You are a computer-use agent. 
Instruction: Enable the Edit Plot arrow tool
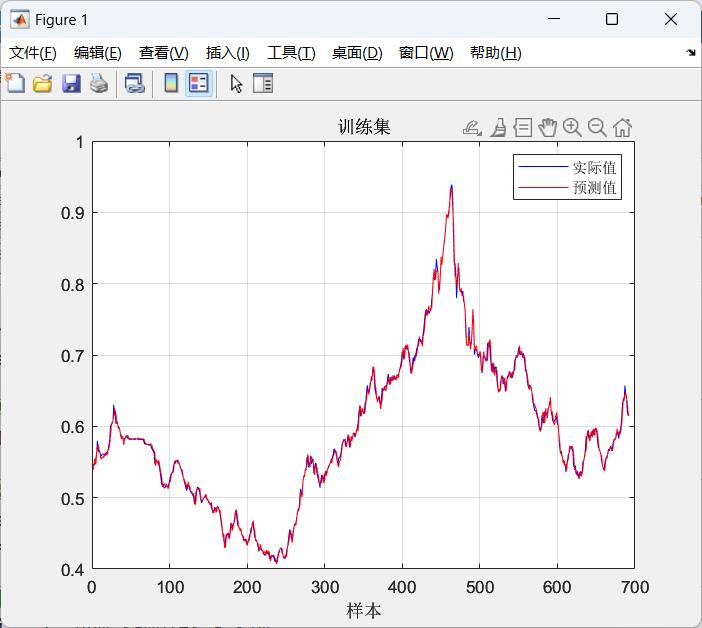[x=236, y=84]
